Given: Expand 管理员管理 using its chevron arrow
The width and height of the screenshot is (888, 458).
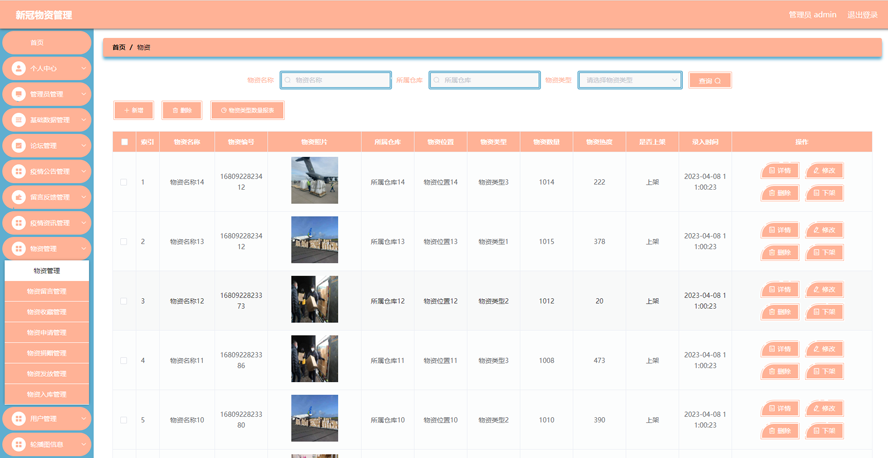Looking at the screenshot, I should tap(84, 94).
